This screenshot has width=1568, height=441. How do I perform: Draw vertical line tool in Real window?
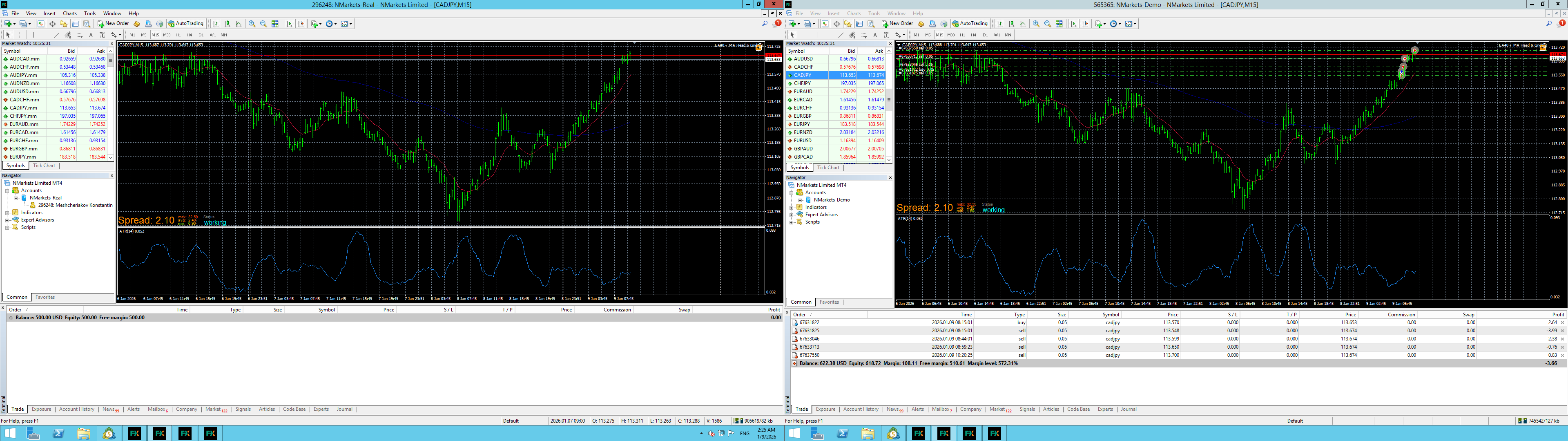click(x=33, y=35)
